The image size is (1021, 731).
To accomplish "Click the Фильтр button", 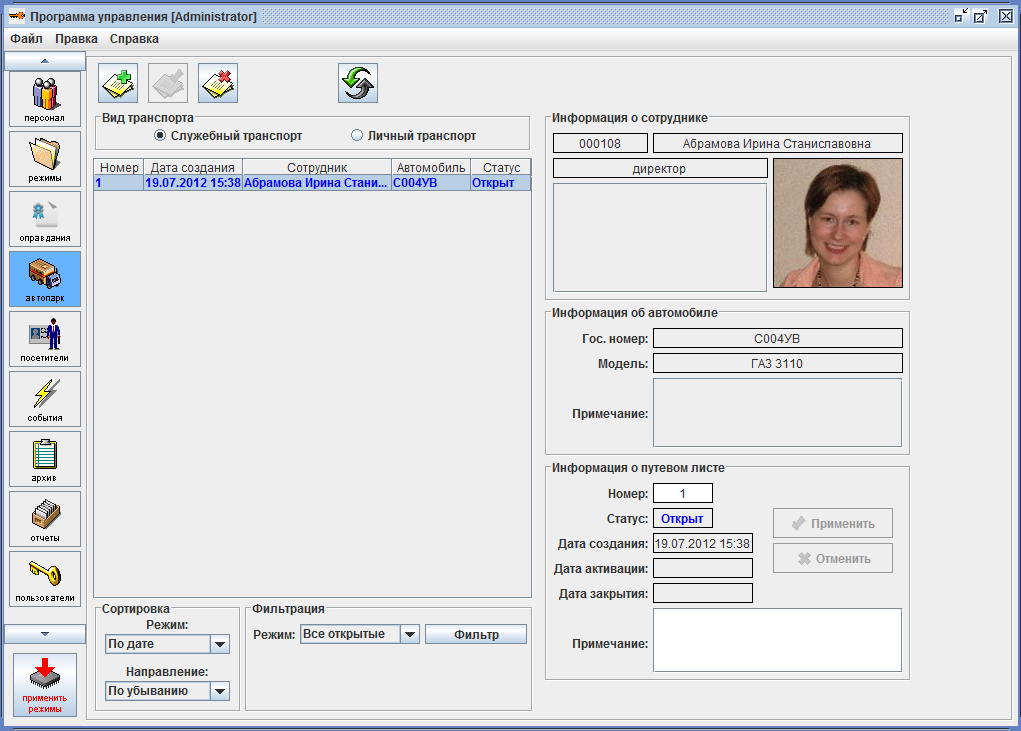I will point(476,634).
